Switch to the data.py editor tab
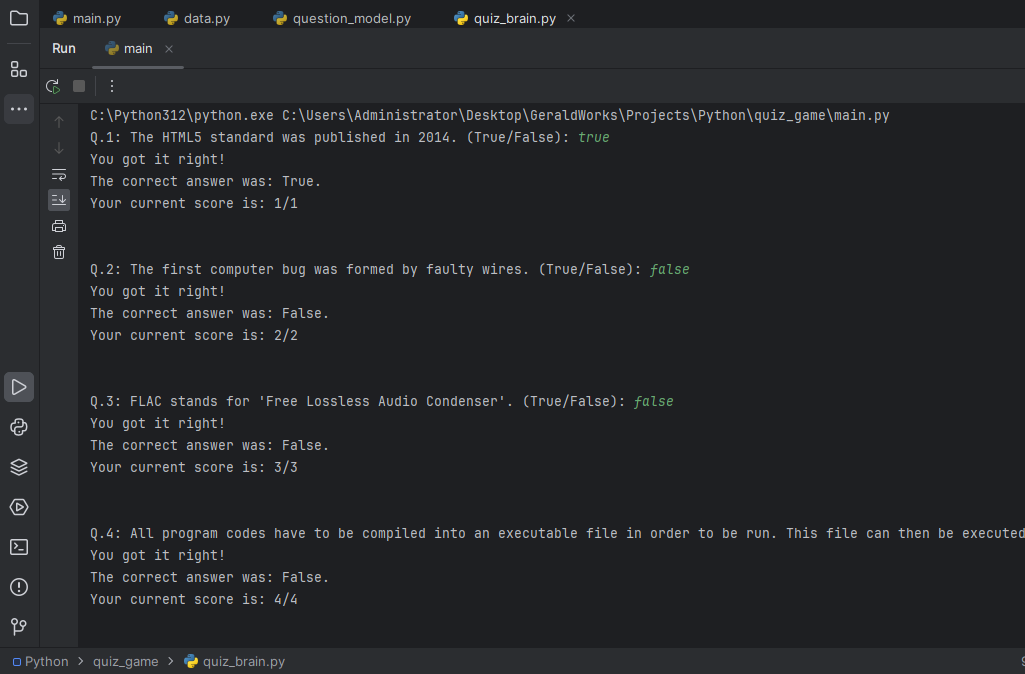The height and width of the screenshot is (674, 1025). [x=196, y=19]
